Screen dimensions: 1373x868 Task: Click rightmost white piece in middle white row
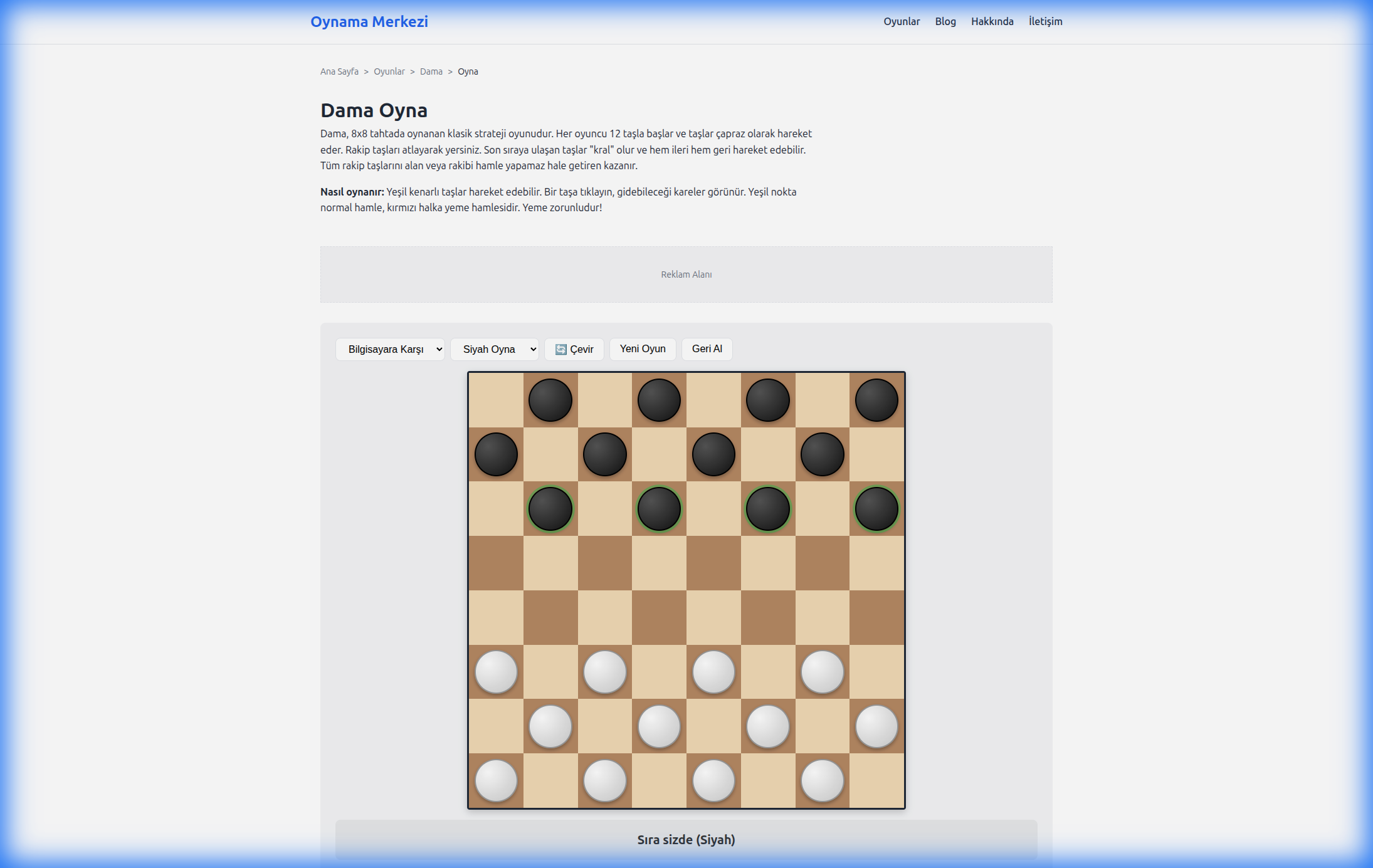click(x=876, y=726)
